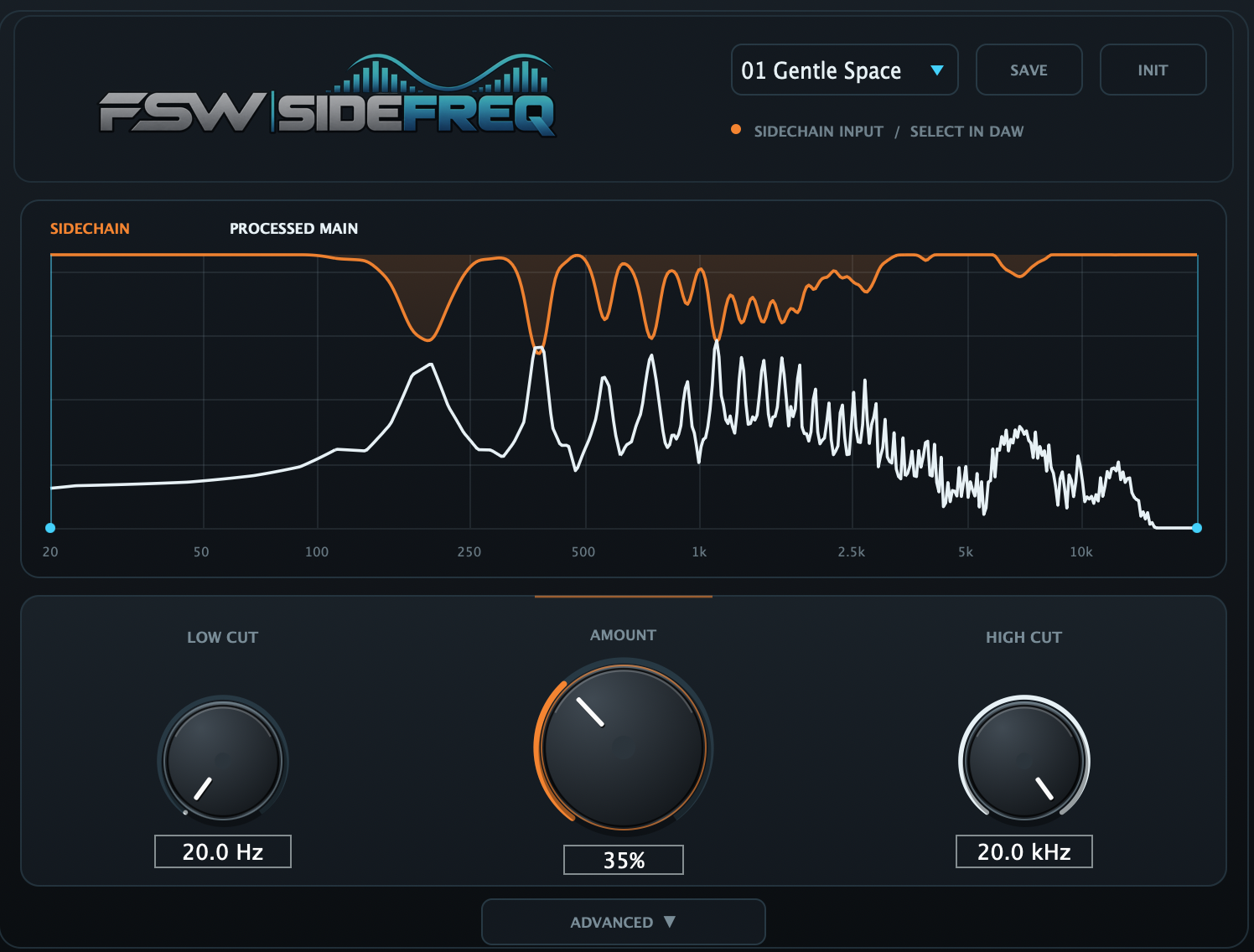
Task: Click the 100 frequency axis label
Action: tap(317, 552)
